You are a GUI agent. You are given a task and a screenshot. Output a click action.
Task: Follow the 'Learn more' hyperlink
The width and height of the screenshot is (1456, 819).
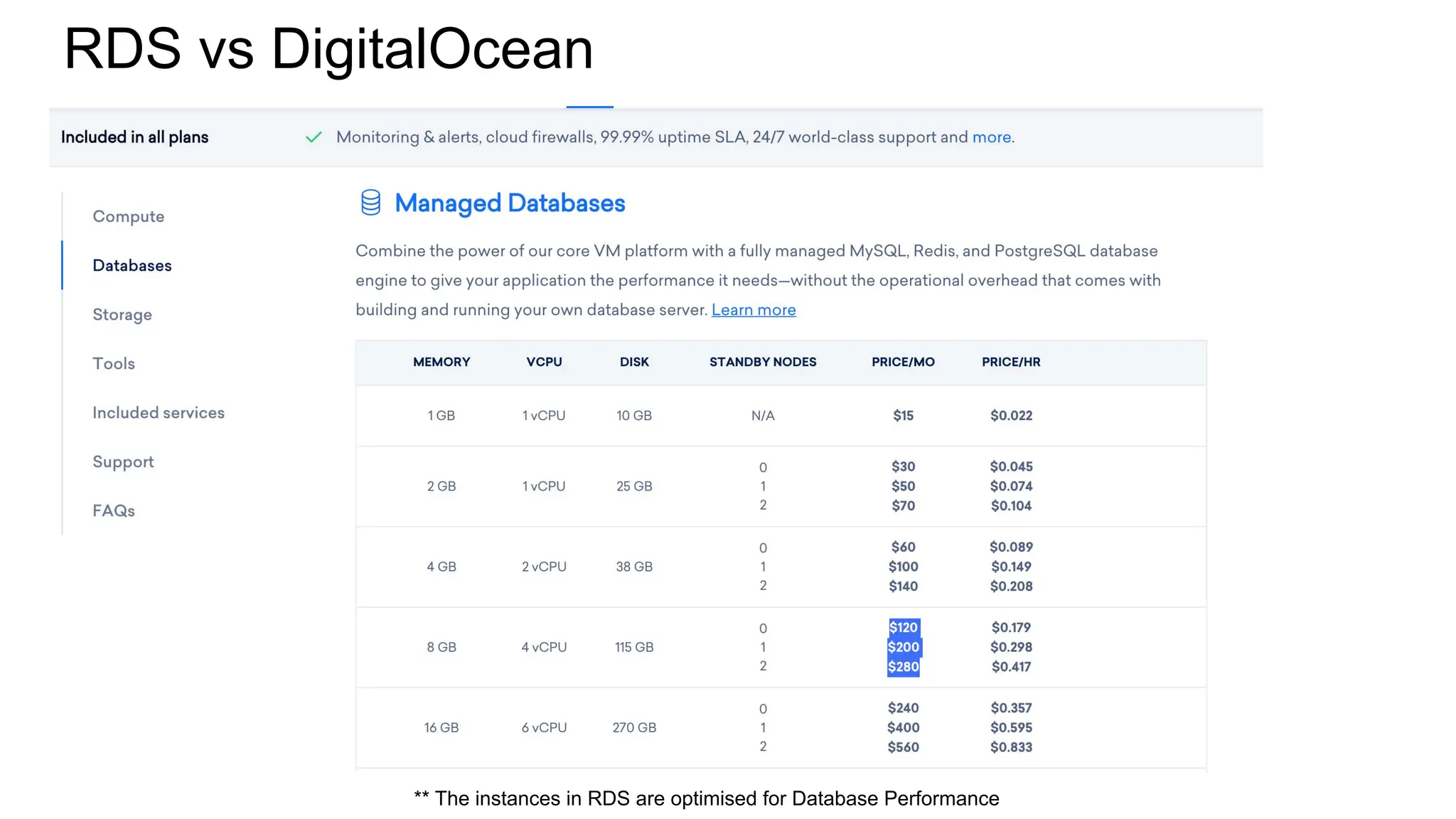click(x=754, y=310)
